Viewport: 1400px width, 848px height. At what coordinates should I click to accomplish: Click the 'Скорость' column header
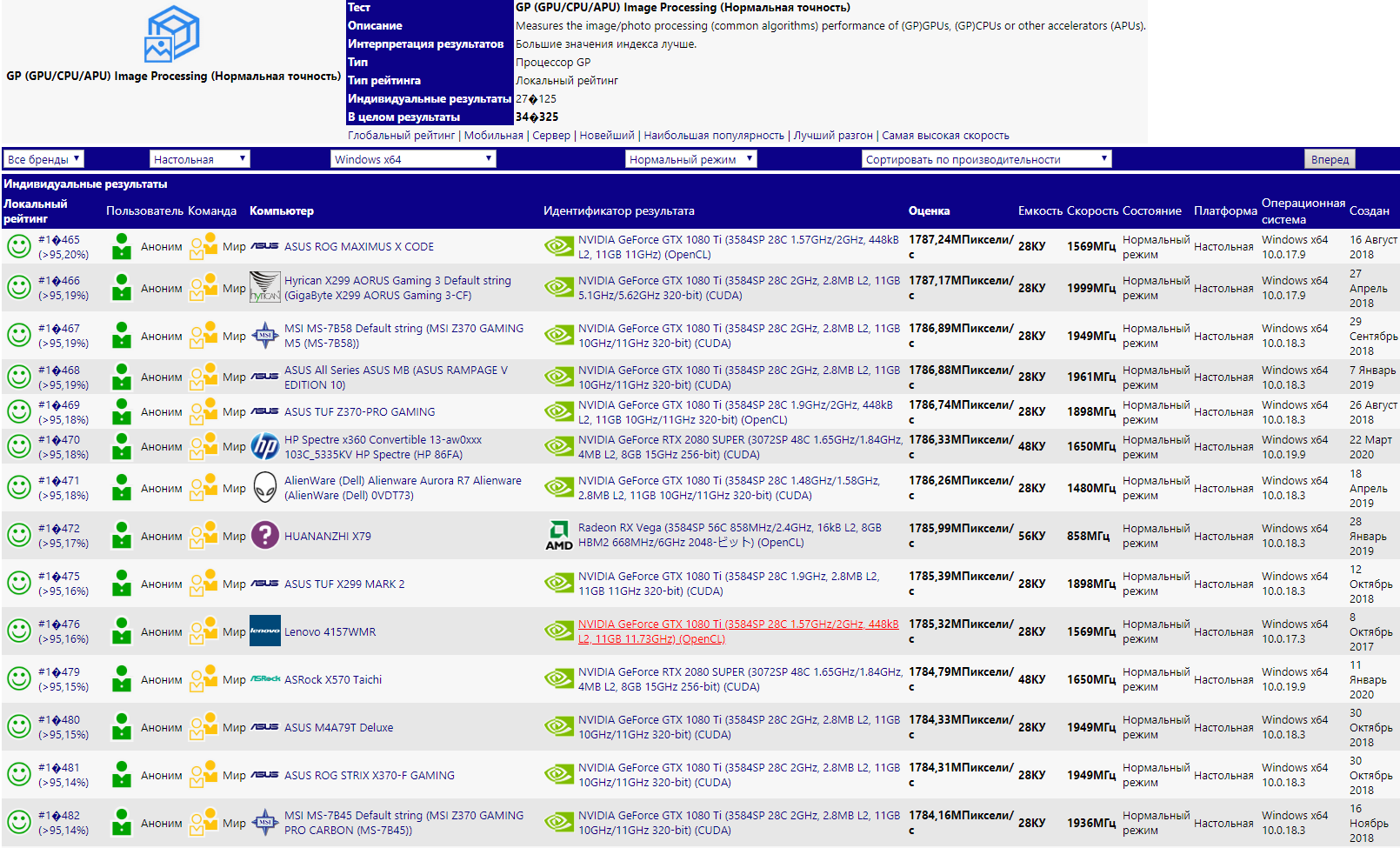coord(1093,210)
